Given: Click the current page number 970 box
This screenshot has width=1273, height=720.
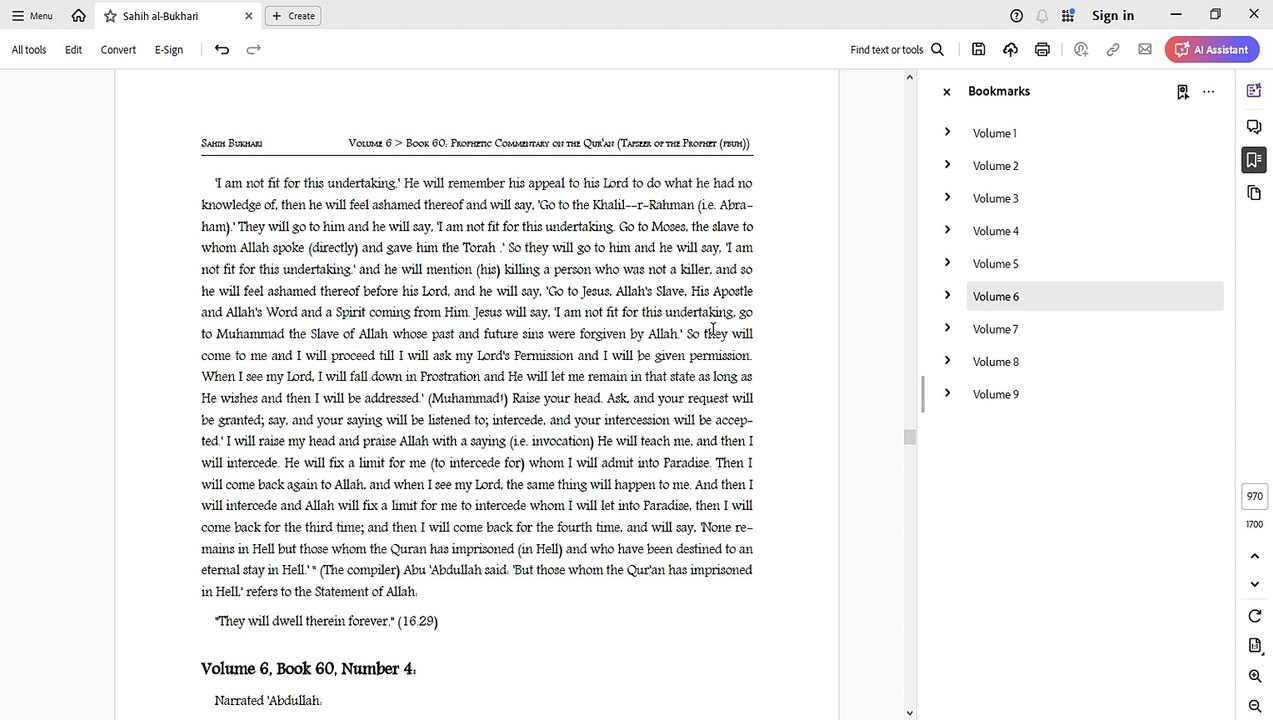Looking at the screenshot, I should (1254, 496).
